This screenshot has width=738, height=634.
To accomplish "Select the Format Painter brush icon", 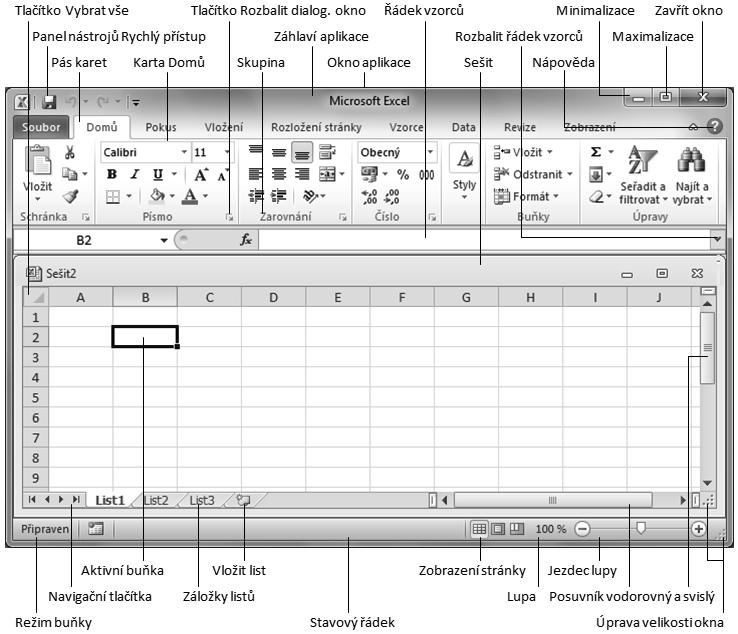I will [70, 196].
